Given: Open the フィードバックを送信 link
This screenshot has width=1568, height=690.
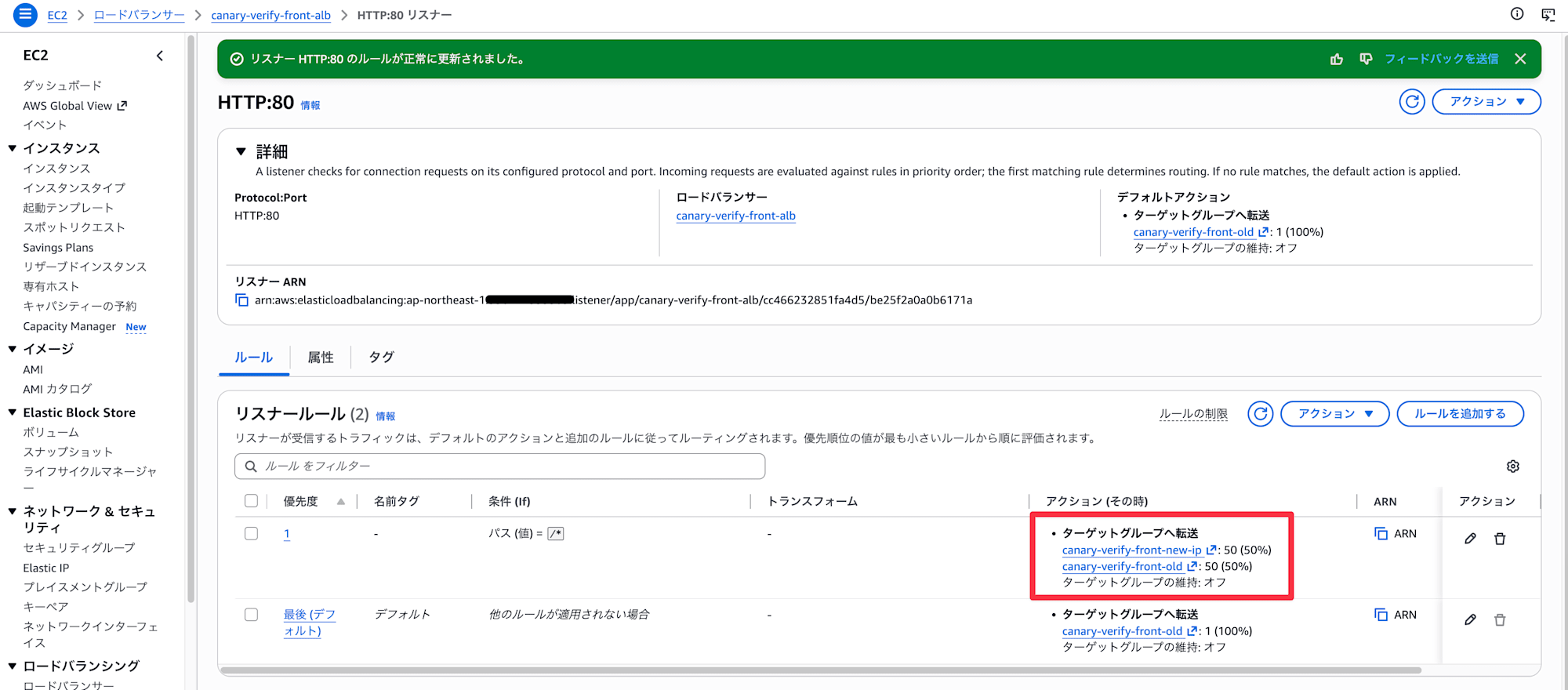Looking at the screenshot, I should (x=1441, y=59).
